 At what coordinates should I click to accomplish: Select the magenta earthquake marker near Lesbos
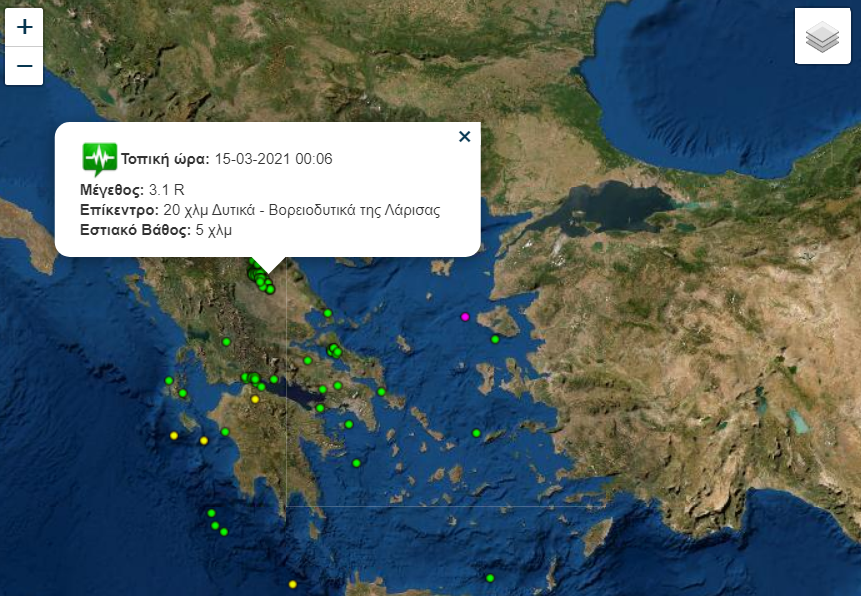465,317
